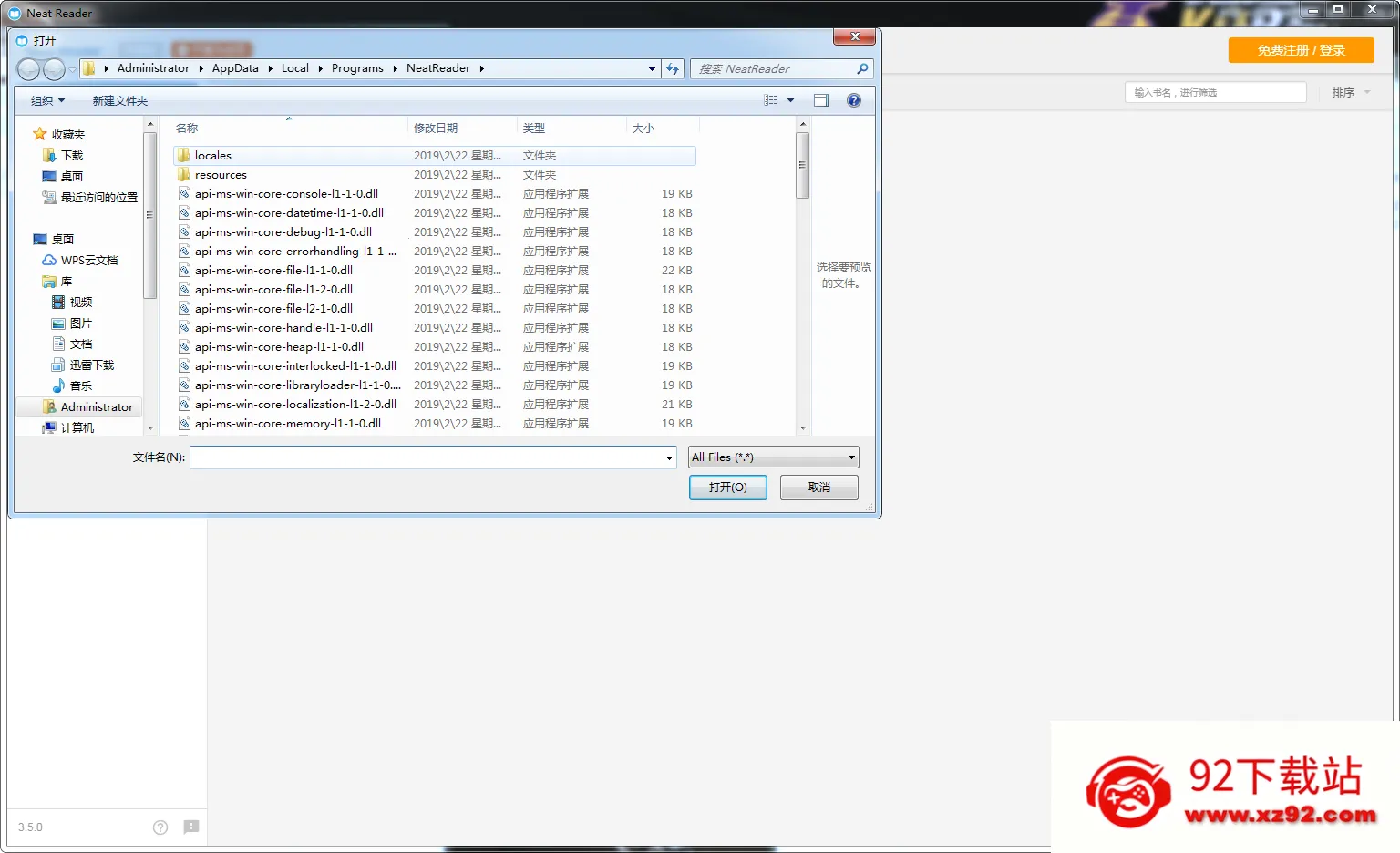Open the 组织 dropdown menu
Viewport: 1400px width, 853px height.
coord(48,100)
